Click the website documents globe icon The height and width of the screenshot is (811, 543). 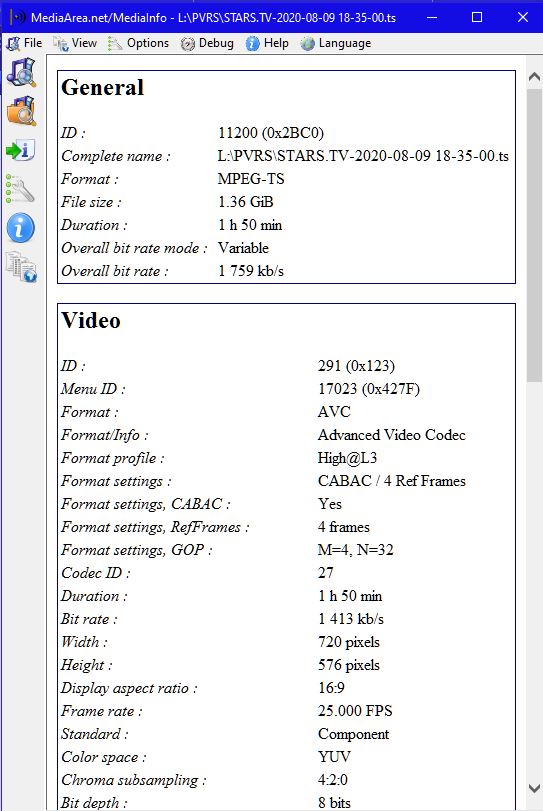coord(21,267)
